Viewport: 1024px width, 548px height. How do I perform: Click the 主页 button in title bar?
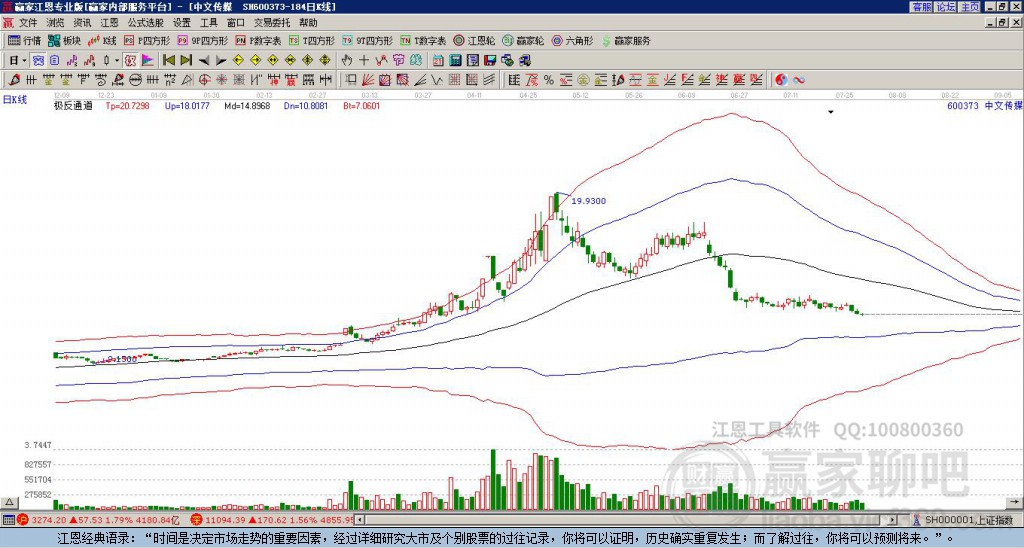click(x=970, y=7)
